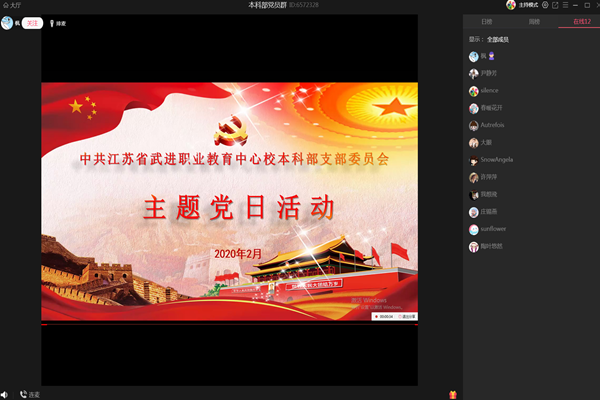This screenshot has height=400, width=600.
Task: Click the 连麦 call button
Action: [x=30, y=394]
